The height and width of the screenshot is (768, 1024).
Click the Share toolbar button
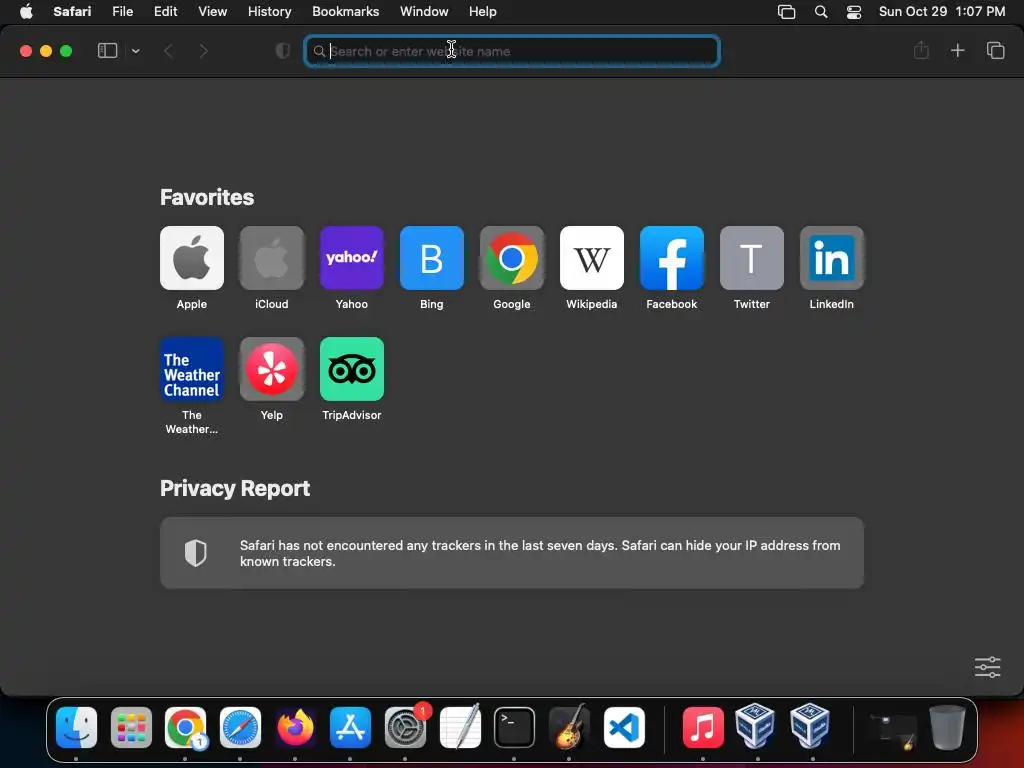click(x=921, y=50)
